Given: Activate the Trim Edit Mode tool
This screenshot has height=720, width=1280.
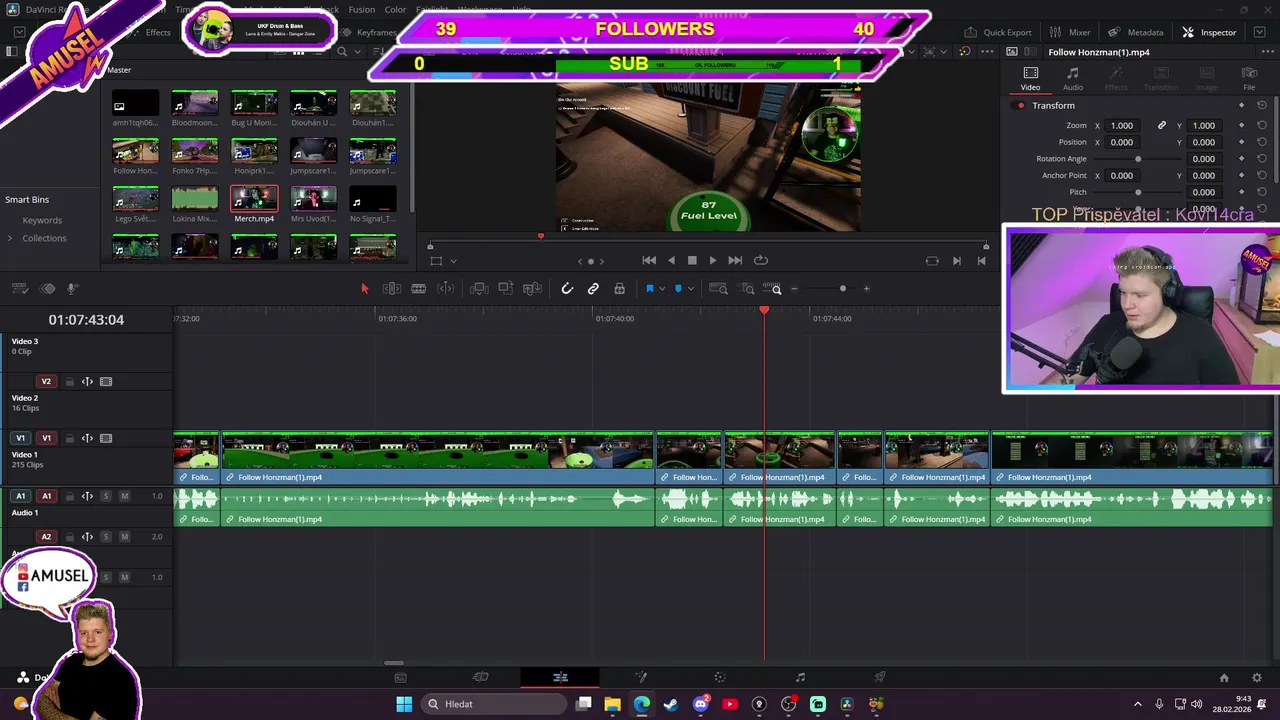Looking at the screenshot, I should pyautogui.click(x=392, y=289).
